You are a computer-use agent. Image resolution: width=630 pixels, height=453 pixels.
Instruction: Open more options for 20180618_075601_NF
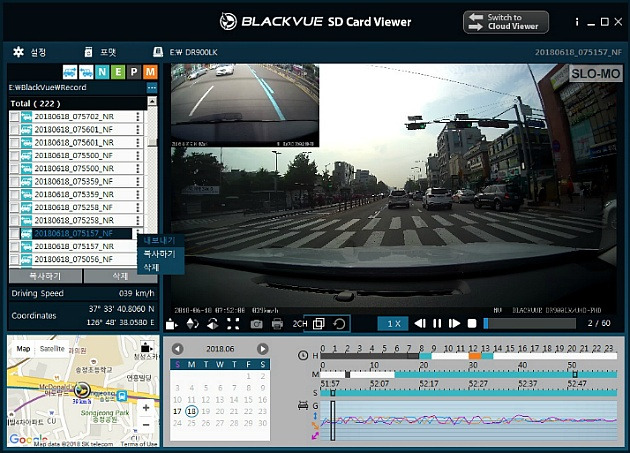[138, 129]
